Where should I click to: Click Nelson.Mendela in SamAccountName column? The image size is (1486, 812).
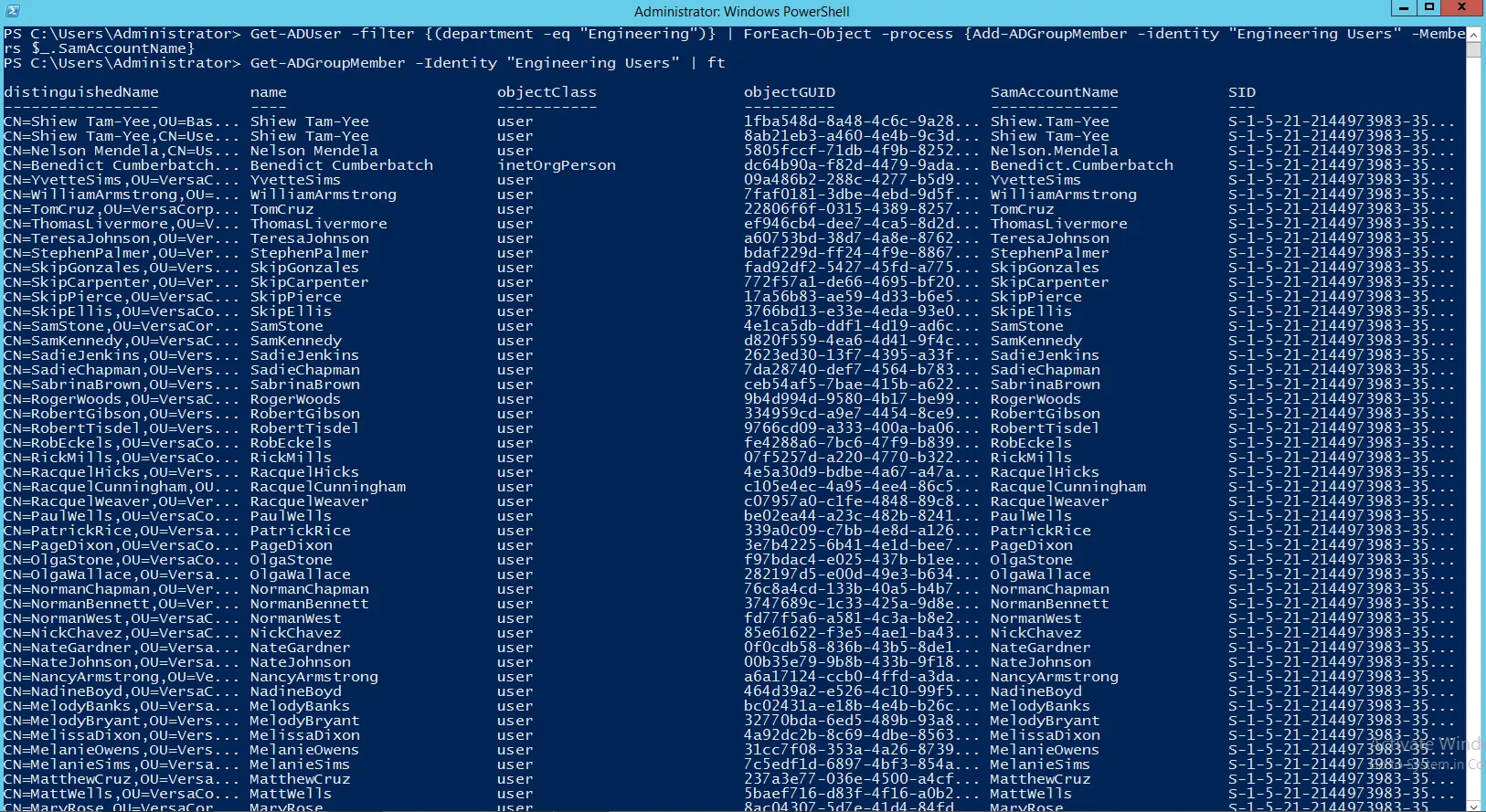click(x=1055, y=151)
